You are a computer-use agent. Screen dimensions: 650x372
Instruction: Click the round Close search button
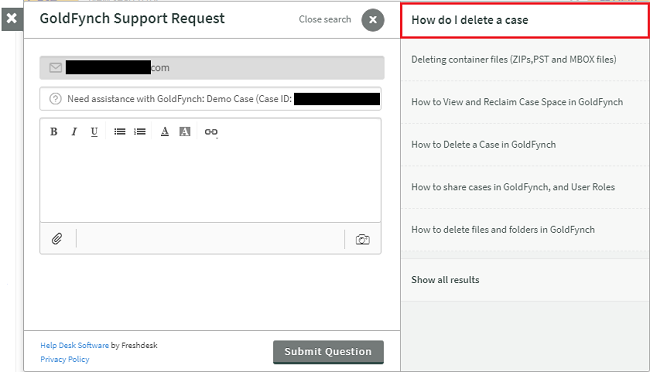coord(373,20)
